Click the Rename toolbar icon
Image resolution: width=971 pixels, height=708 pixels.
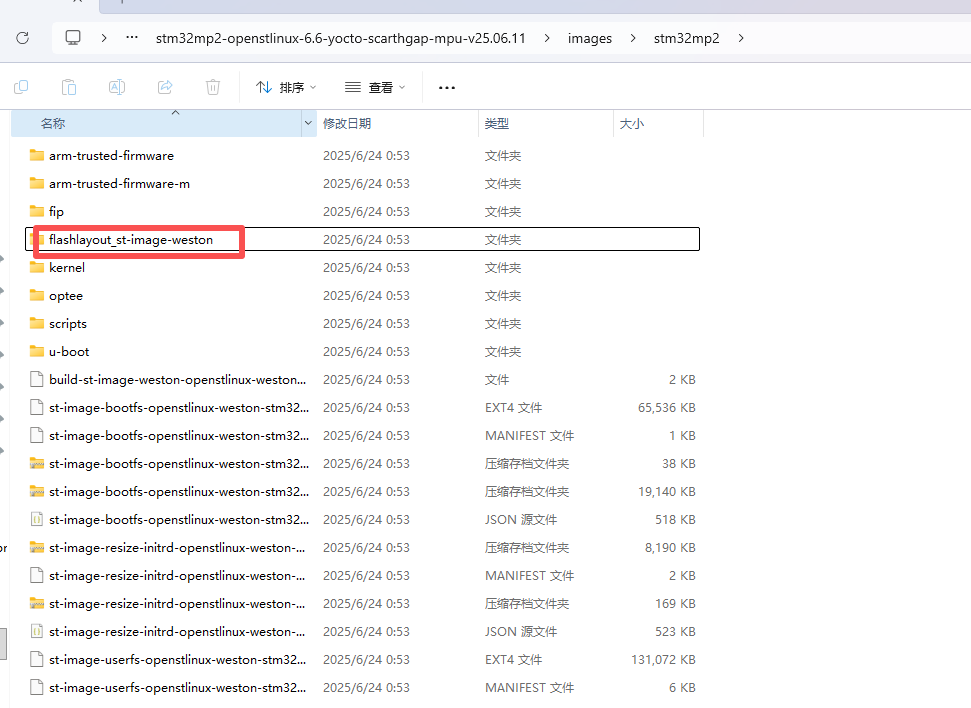pyautogui.click(x=117, y=87)
